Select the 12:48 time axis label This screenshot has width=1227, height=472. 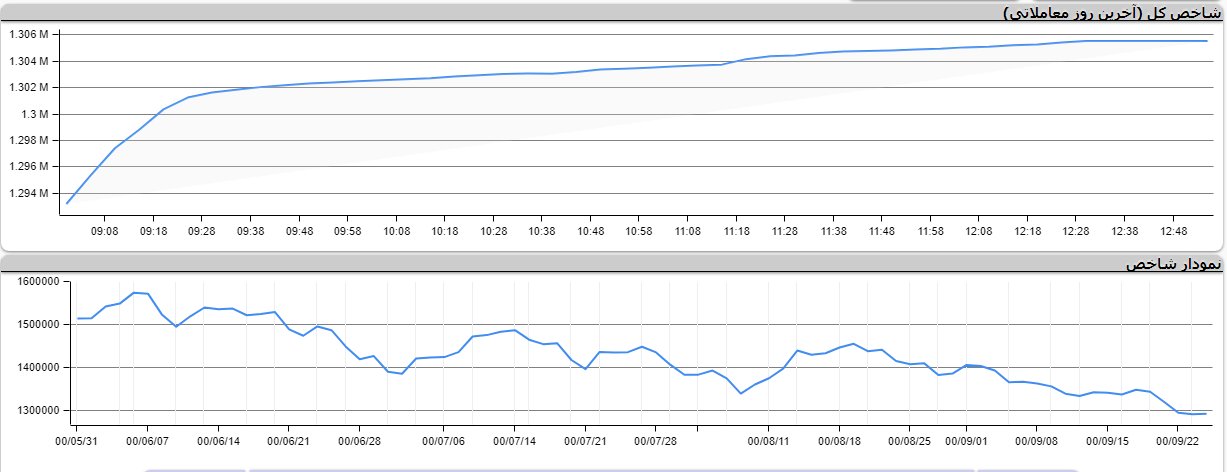click(x=1173, y=231)
